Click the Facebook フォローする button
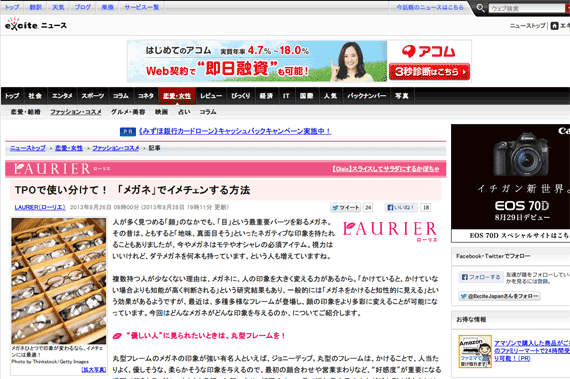This screenshot has width=570, height=379. tap(481, 277)
